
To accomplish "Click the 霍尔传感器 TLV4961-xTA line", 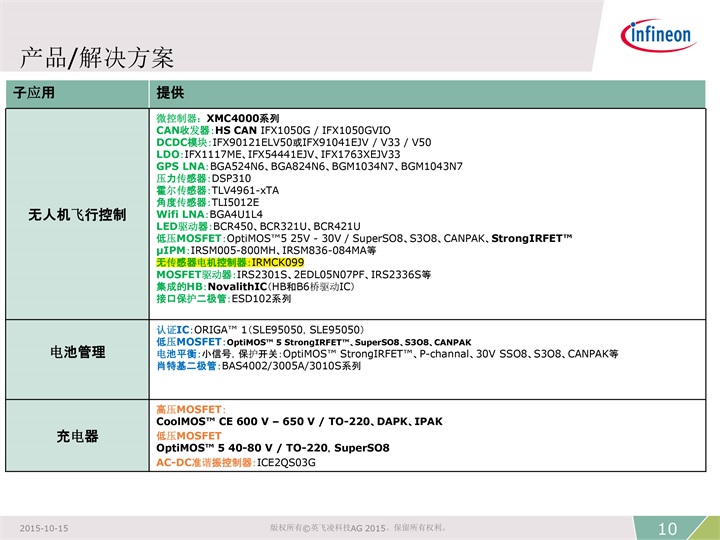I will [x=218, y=190].
